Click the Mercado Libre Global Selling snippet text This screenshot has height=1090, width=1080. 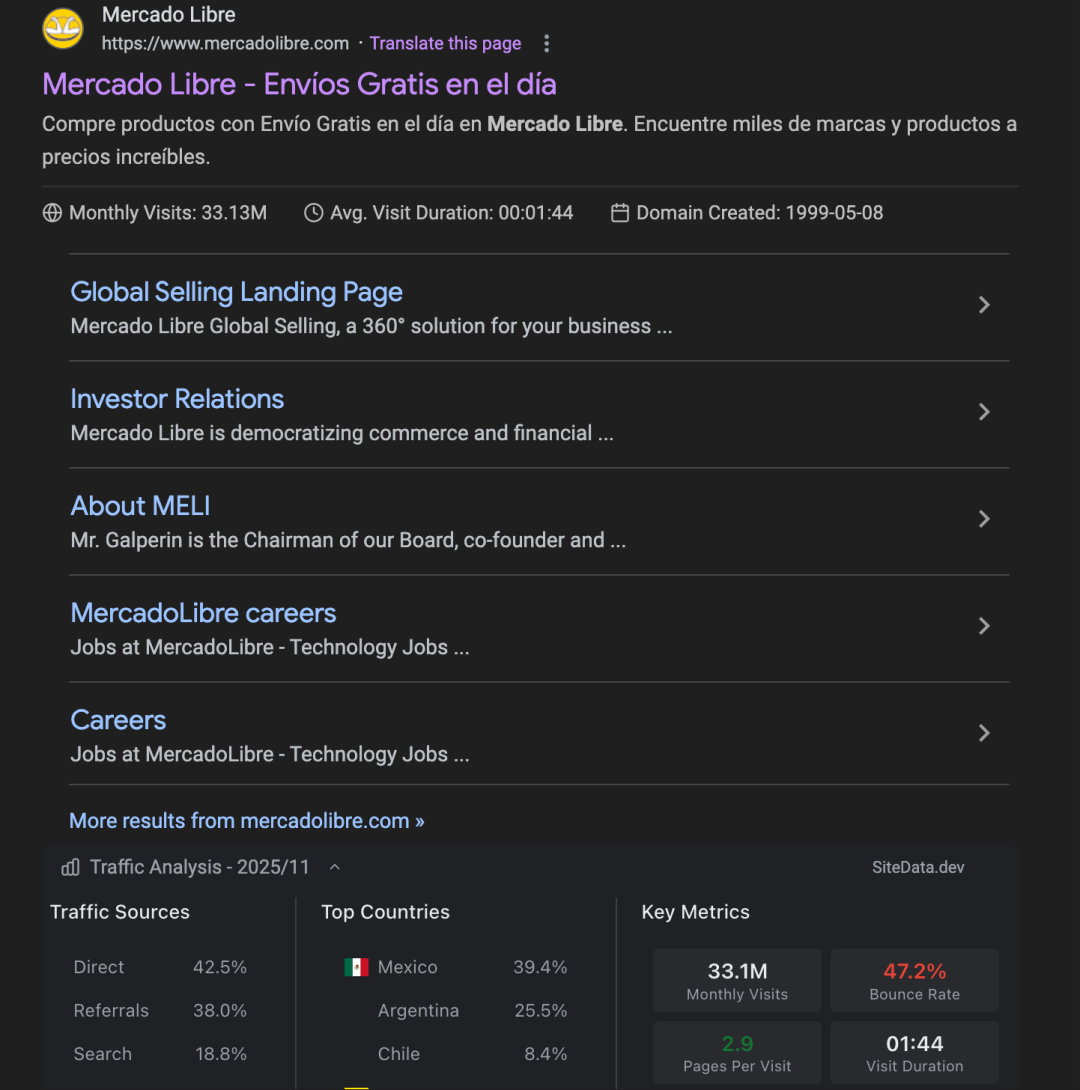[372, 326]
